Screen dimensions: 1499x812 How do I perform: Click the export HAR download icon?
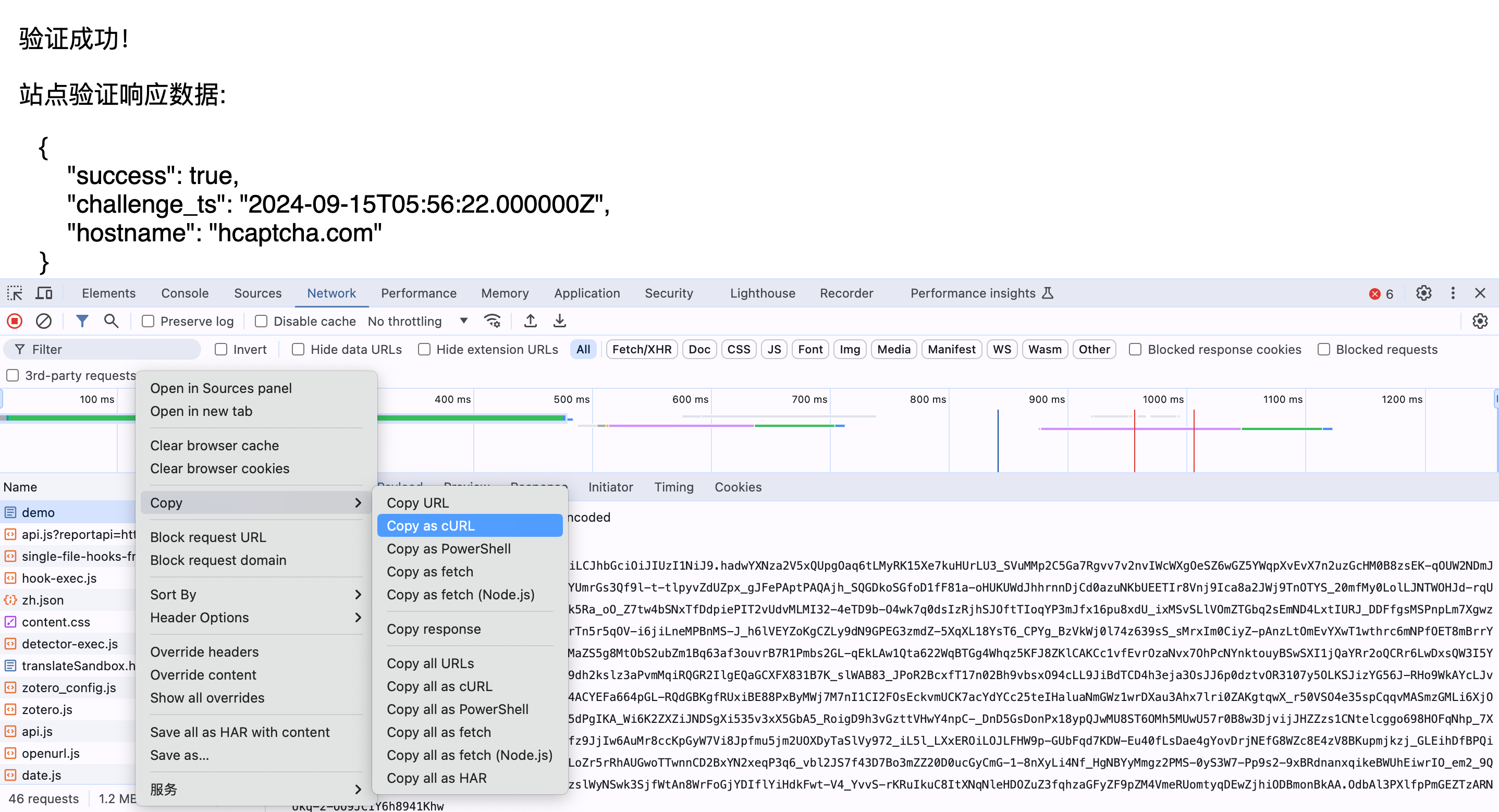coord(559,321)
